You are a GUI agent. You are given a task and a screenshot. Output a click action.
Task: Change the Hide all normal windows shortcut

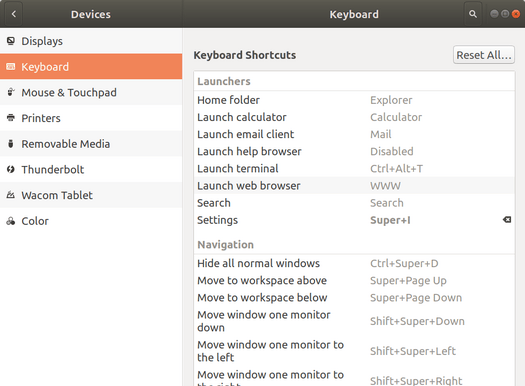[354, 263]
